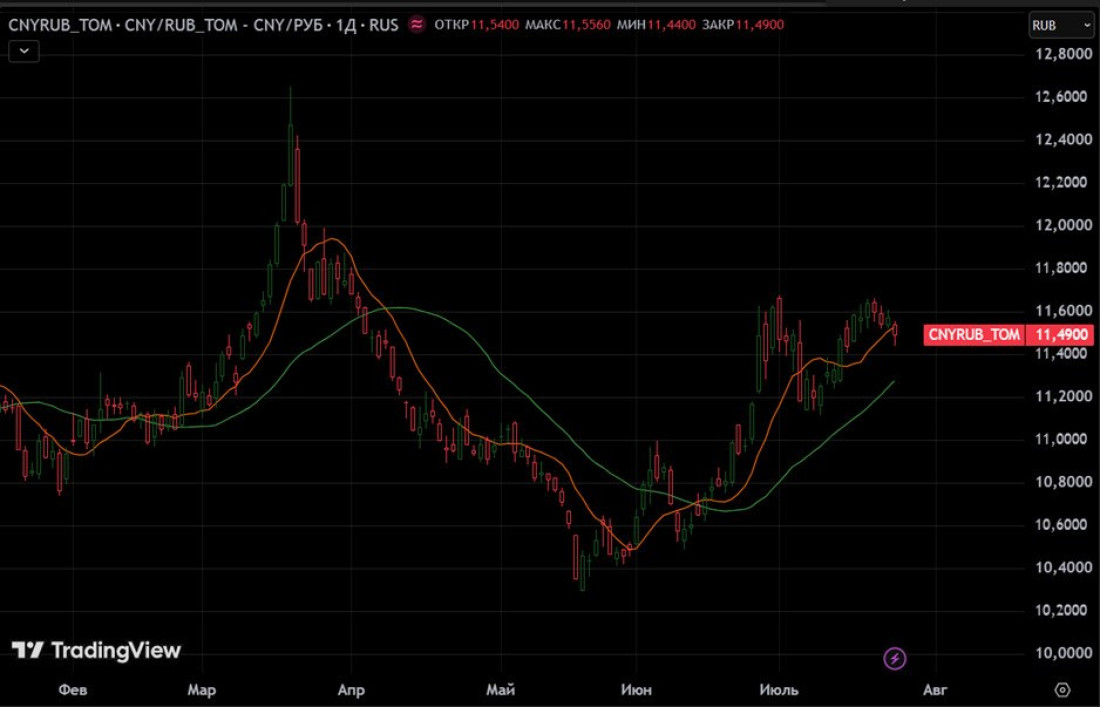Click the purple lightning bolt icon
Screen dimensions: 1100x707
[894, 659]
